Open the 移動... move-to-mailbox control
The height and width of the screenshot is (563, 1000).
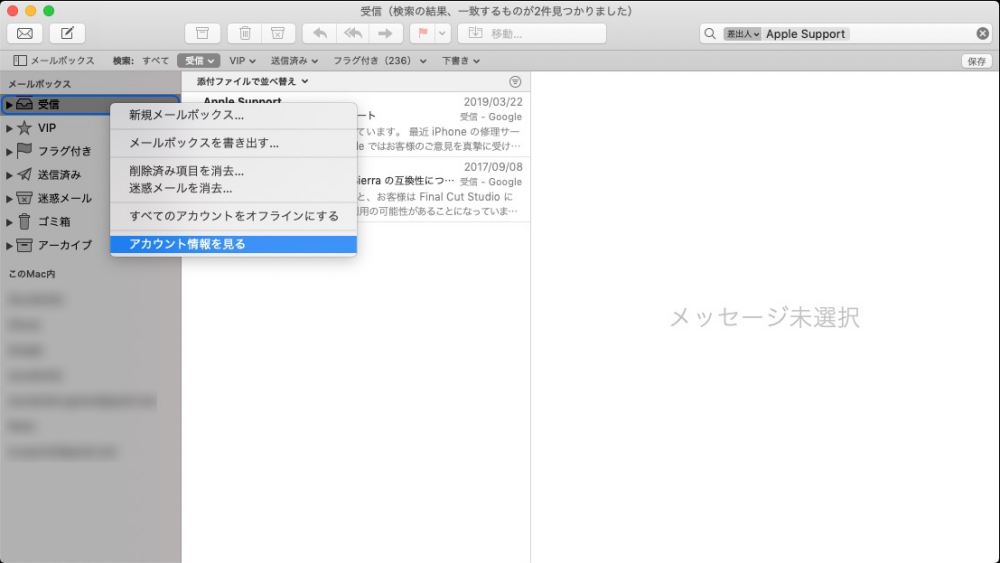coord(532,33)
